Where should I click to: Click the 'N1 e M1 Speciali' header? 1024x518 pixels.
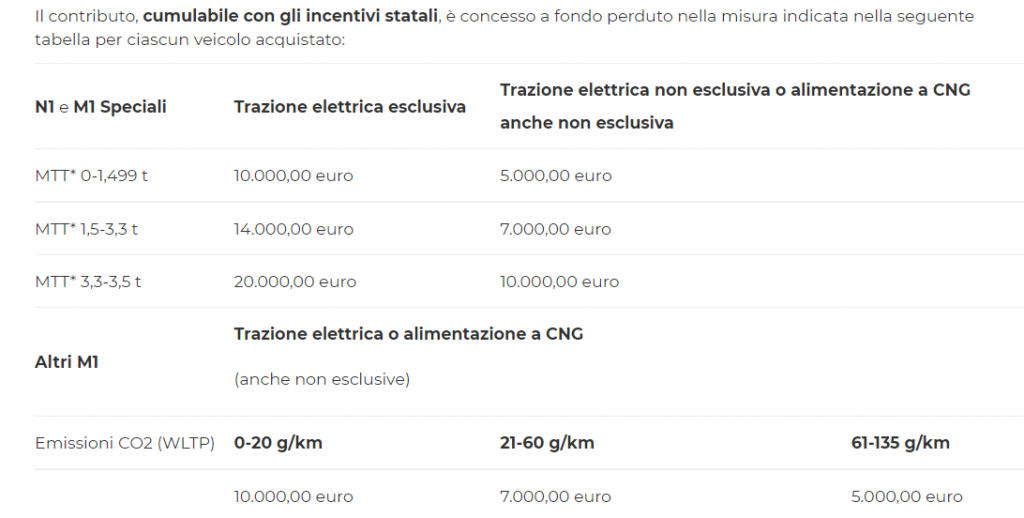pos(100,107)
